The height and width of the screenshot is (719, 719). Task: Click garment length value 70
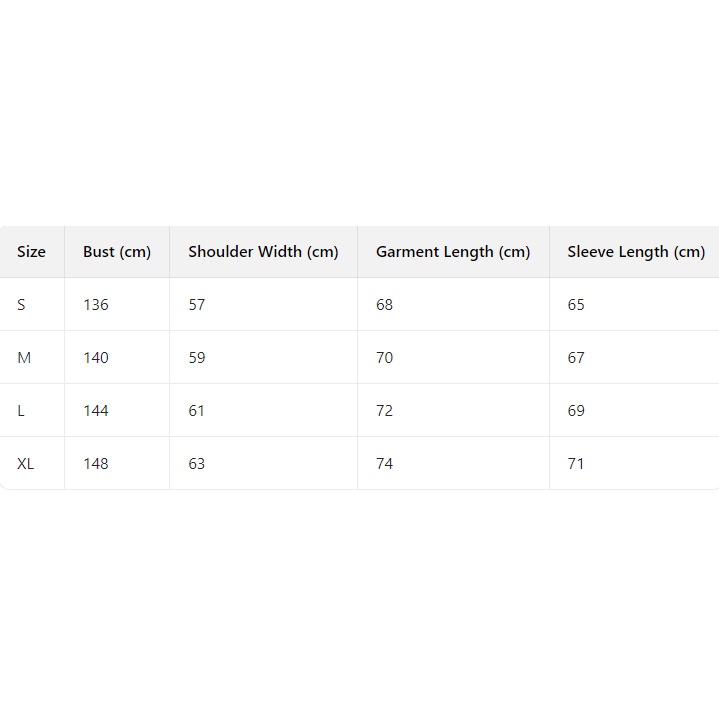pyautogui.click(x=385, y=358)
